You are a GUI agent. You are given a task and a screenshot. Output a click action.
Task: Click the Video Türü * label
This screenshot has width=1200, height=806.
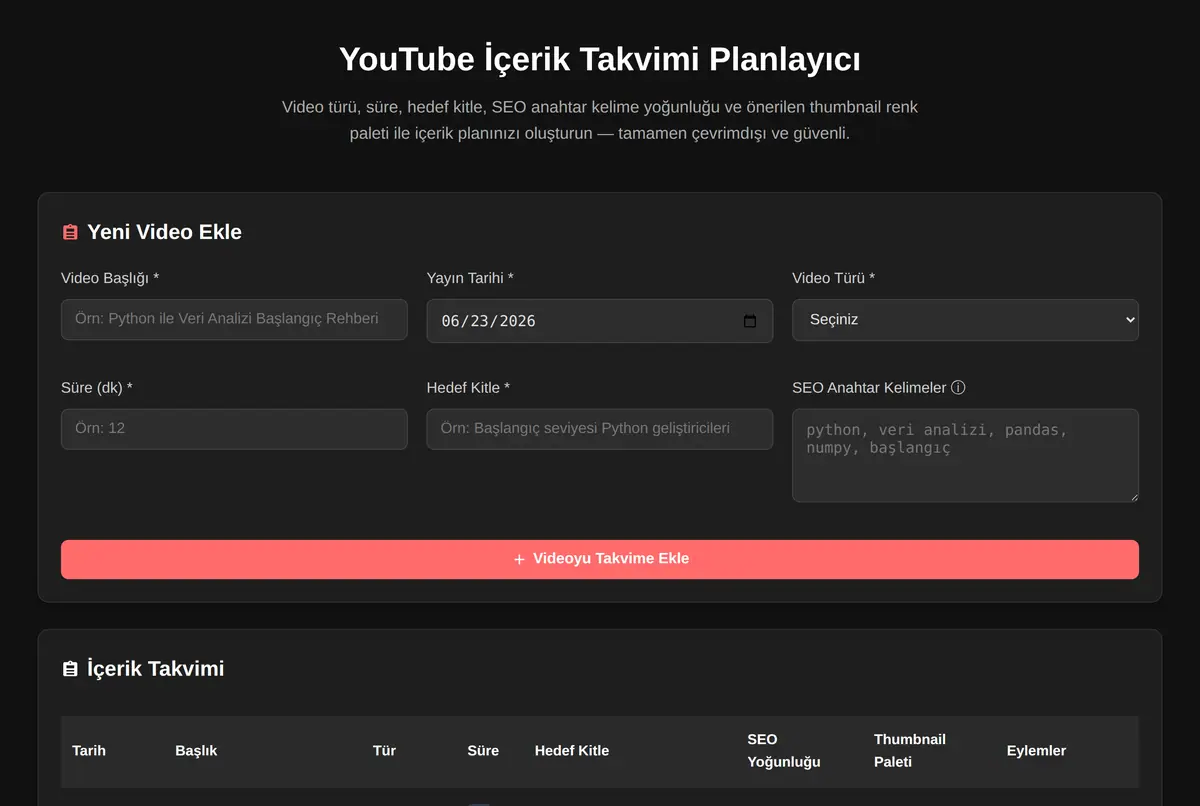pos(833,278)
